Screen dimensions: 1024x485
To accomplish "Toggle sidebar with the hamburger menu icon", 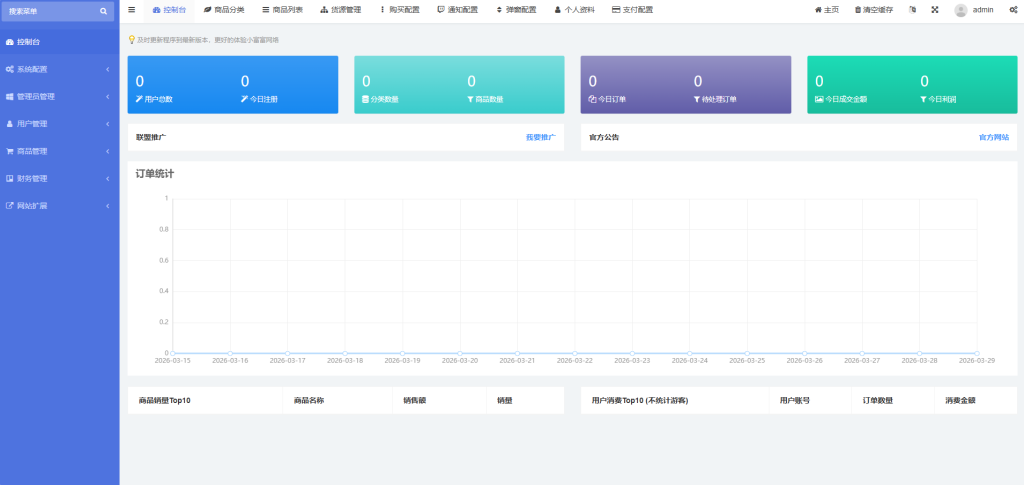I will point(132,10).
